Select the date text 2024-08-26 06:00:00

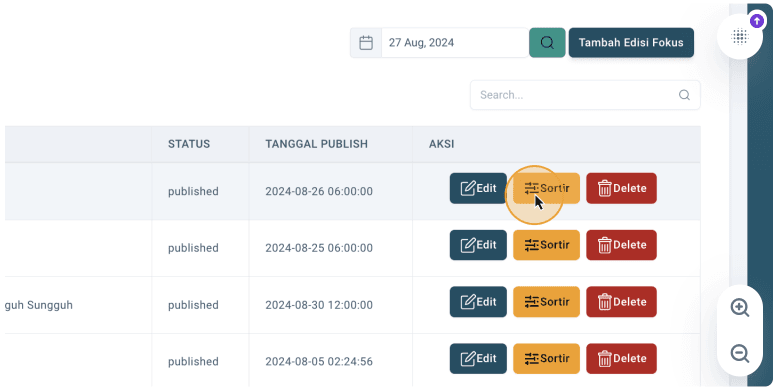click(319, 192)
